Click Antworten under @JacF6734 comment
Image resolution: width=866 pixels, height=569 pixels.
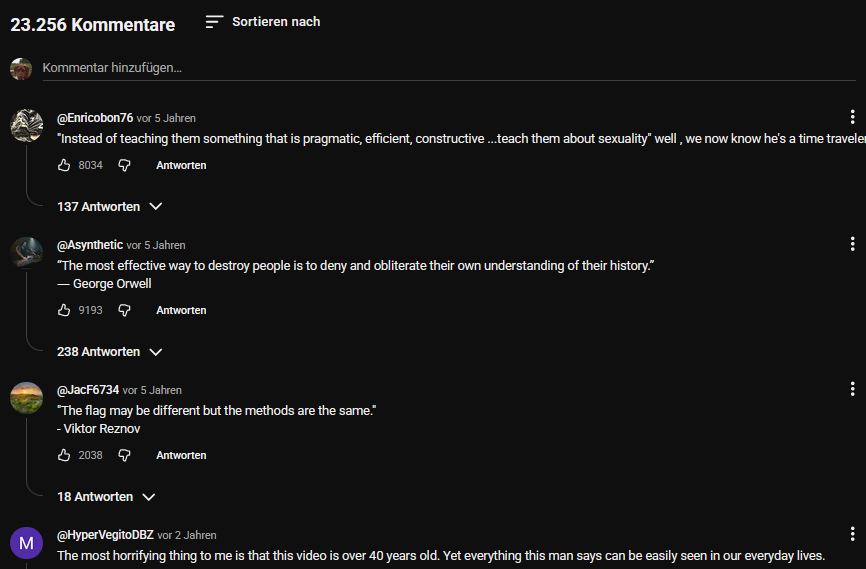[x=181, y=455]
